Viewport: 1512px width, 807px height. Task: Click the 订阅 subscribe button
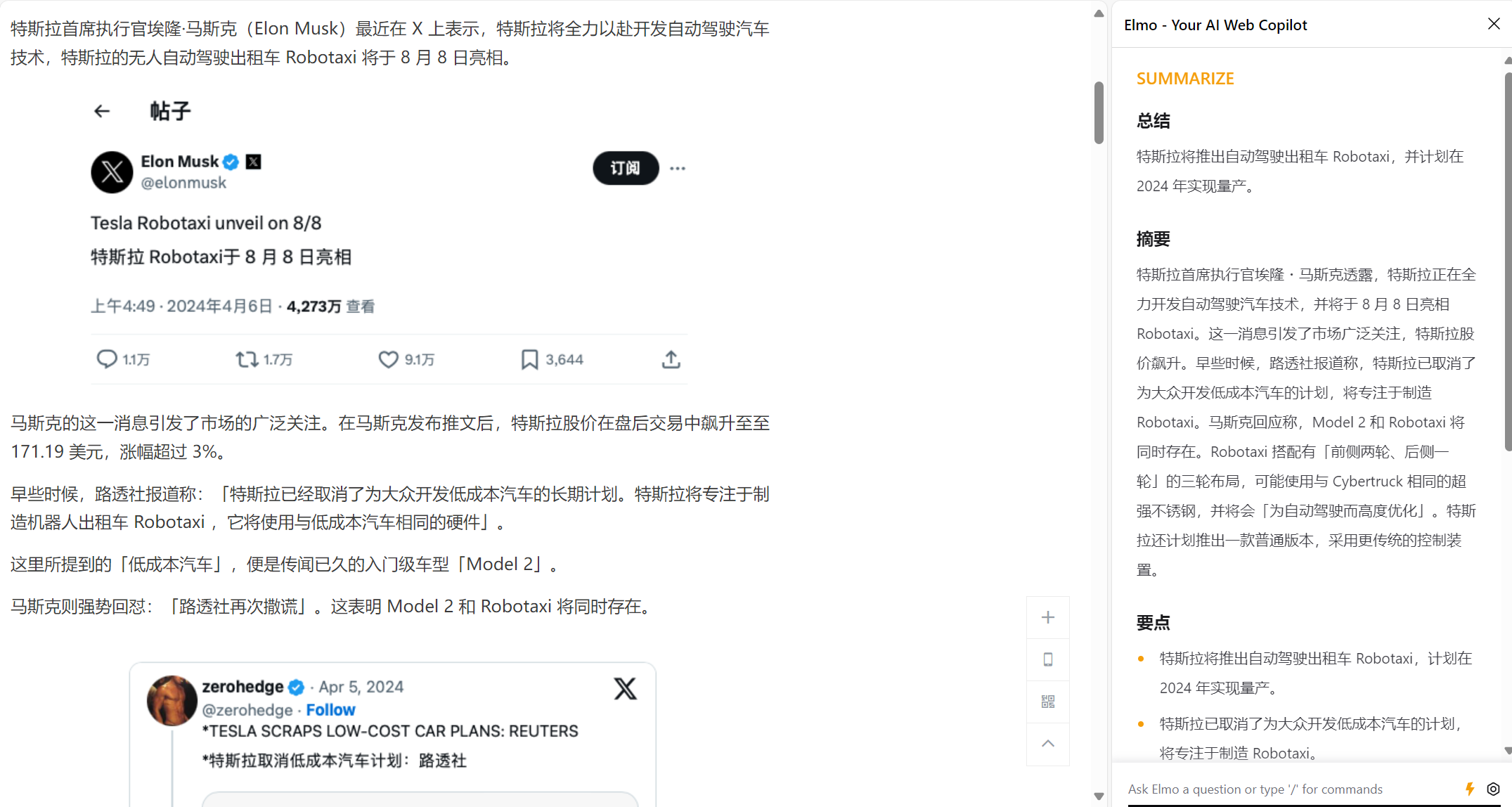click(x=626, y=168)
